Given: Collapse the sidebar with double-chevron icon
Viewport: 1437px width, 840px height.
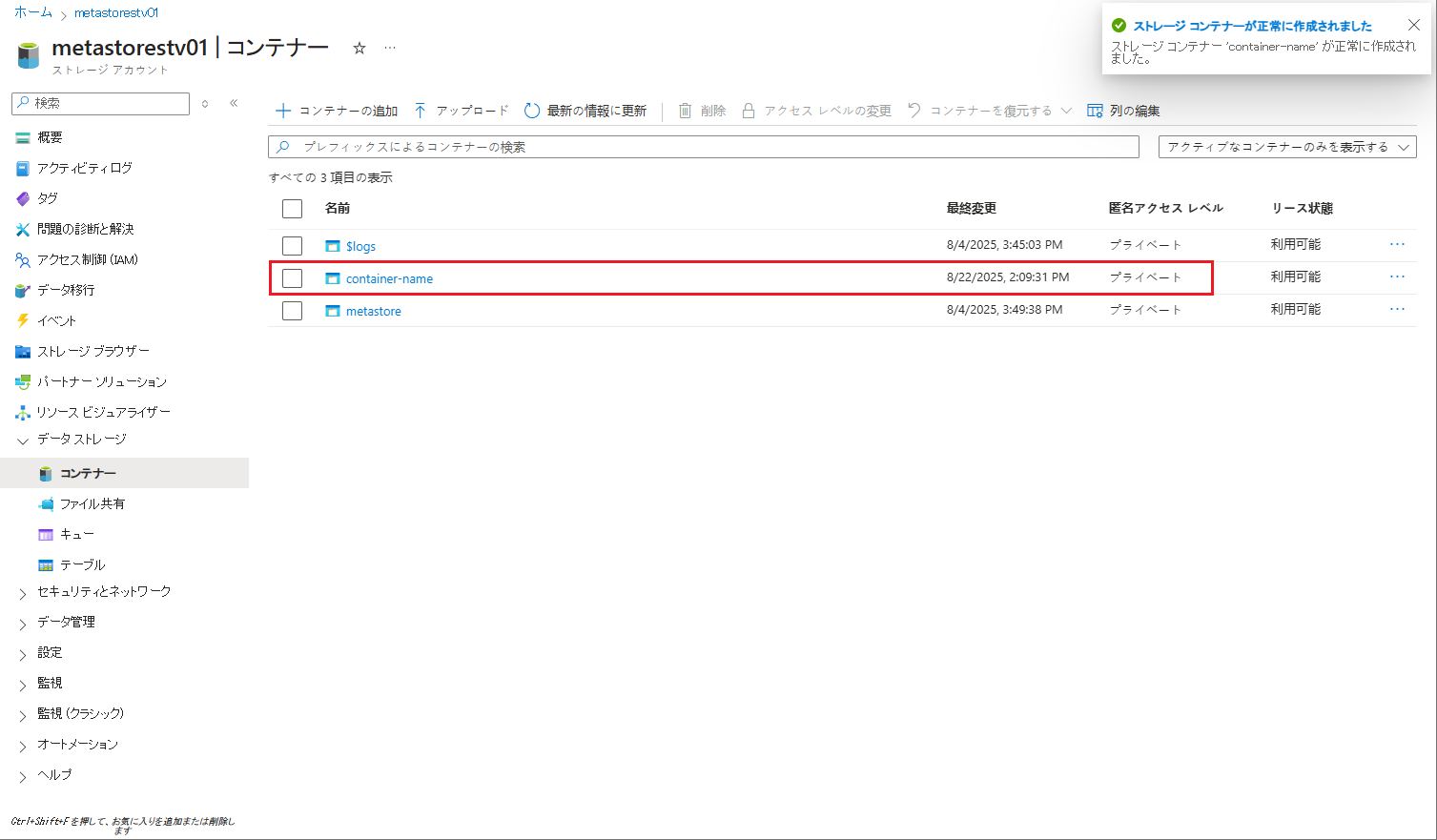Looking at the screenshot, I should (x=234, y=103).
